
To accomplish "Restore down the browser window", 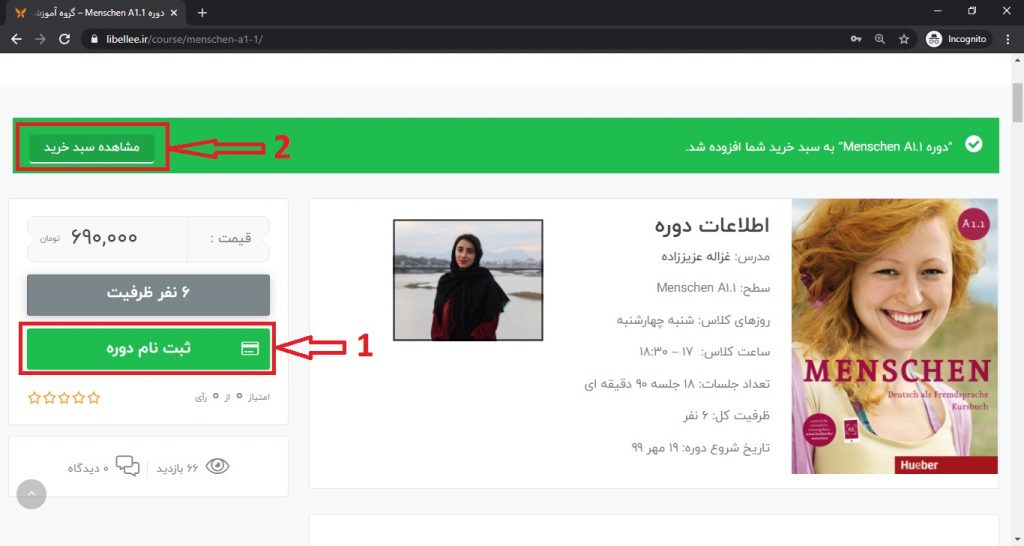I will pyautogui.click(x=972, y=11).
